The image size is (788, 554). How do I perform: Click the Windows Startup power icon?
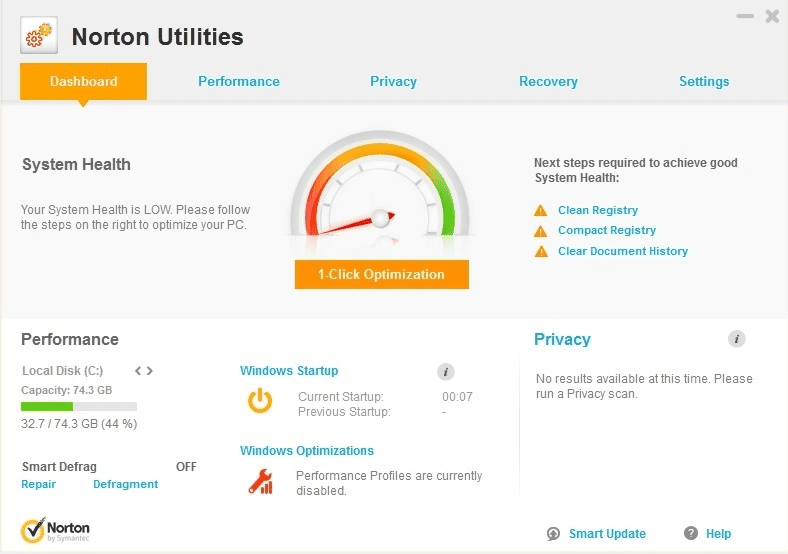[259, 401]
